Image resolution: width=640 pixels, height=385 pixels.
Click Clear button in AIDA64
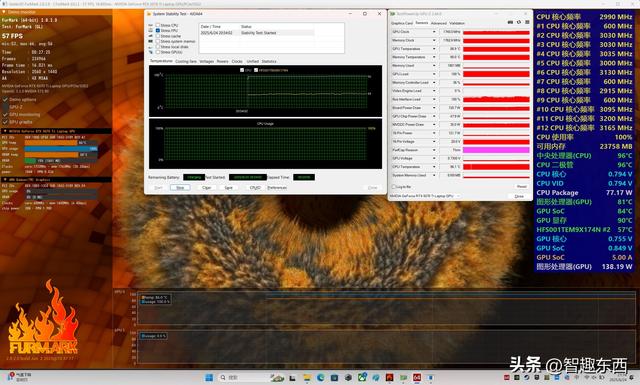pos(207,188)
